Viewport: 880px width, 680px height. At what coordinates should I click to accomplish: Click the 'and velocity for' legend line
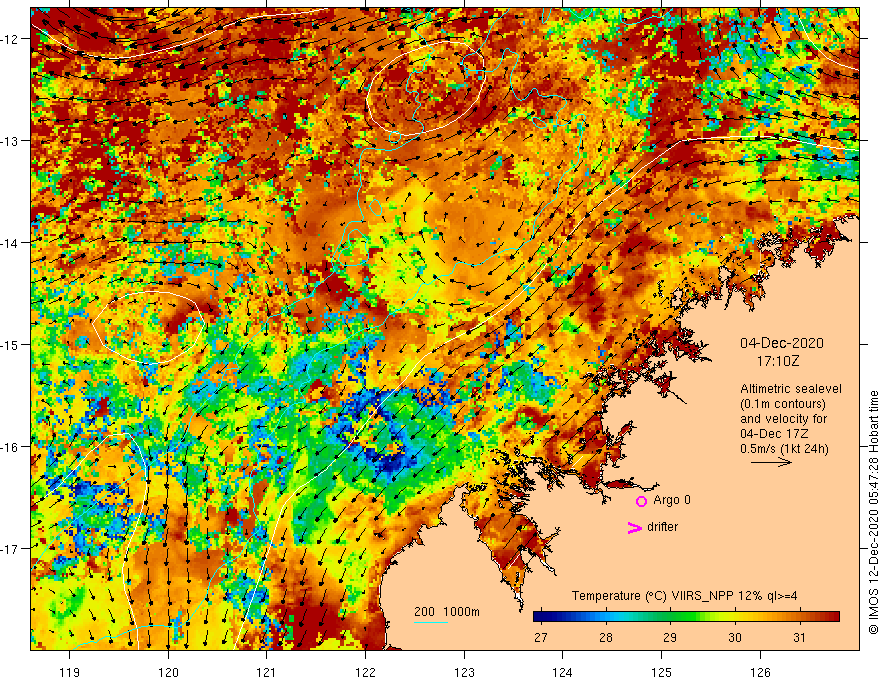(x=783, y=419)
